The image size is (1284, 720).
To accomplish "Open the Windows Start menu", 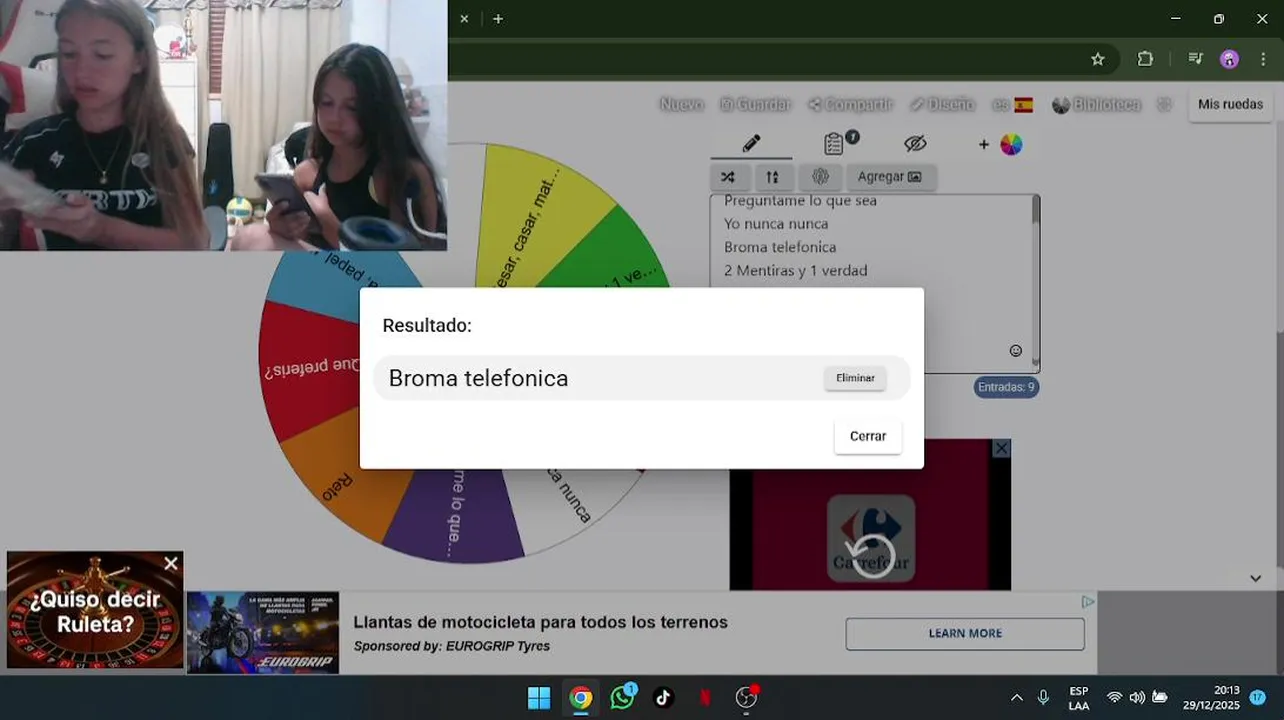I will coord(539,698).
